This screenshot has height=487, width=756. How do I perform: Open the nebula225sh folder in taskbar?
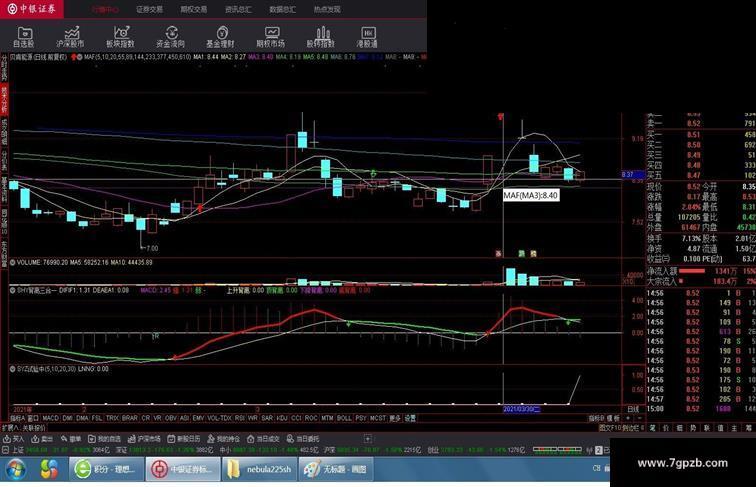(259, 469)
